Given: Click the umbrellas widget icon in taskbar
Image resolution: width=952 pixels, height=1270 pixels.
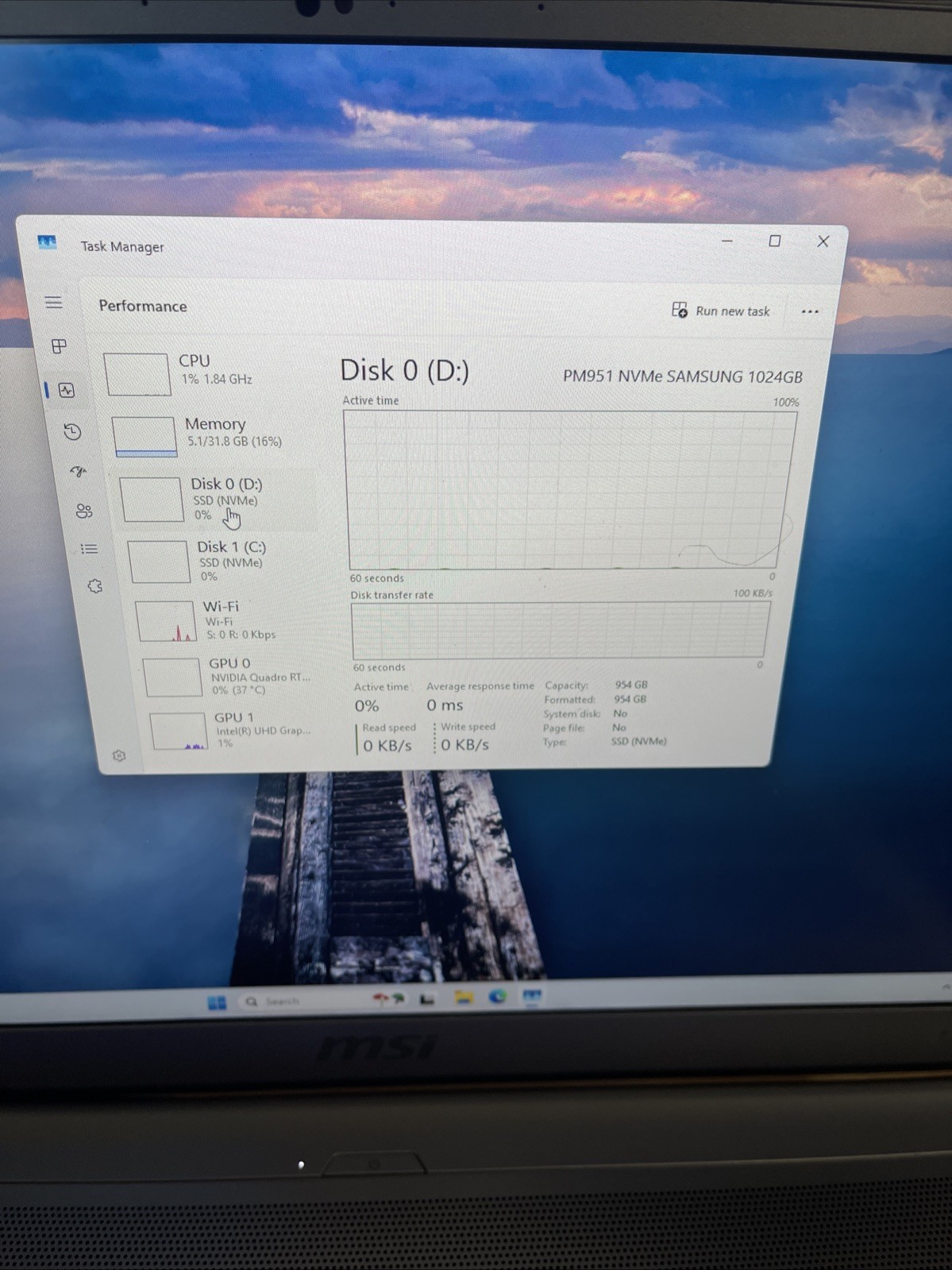Looking at the screenshot, I should click(x=388, y=999).
